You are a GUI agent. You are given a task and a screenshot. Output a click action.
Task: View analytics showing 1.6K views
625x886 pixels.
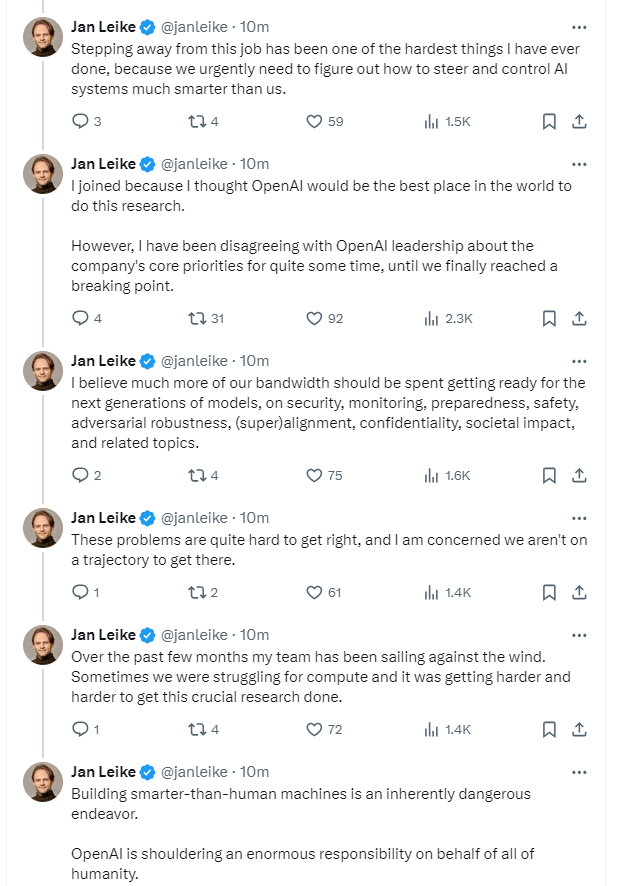click(447, 475)
